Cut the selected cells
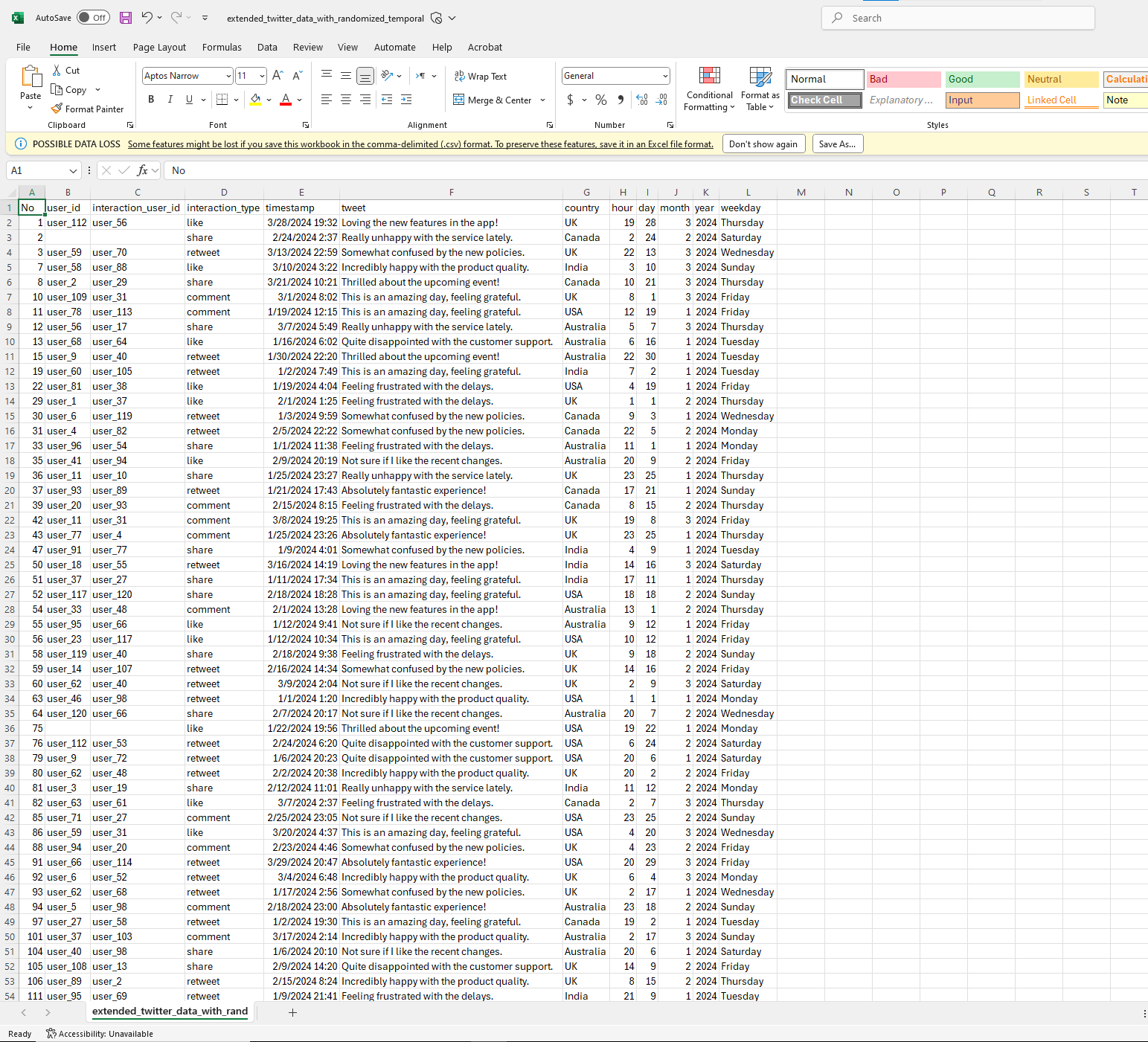 (x=65, y=71)
